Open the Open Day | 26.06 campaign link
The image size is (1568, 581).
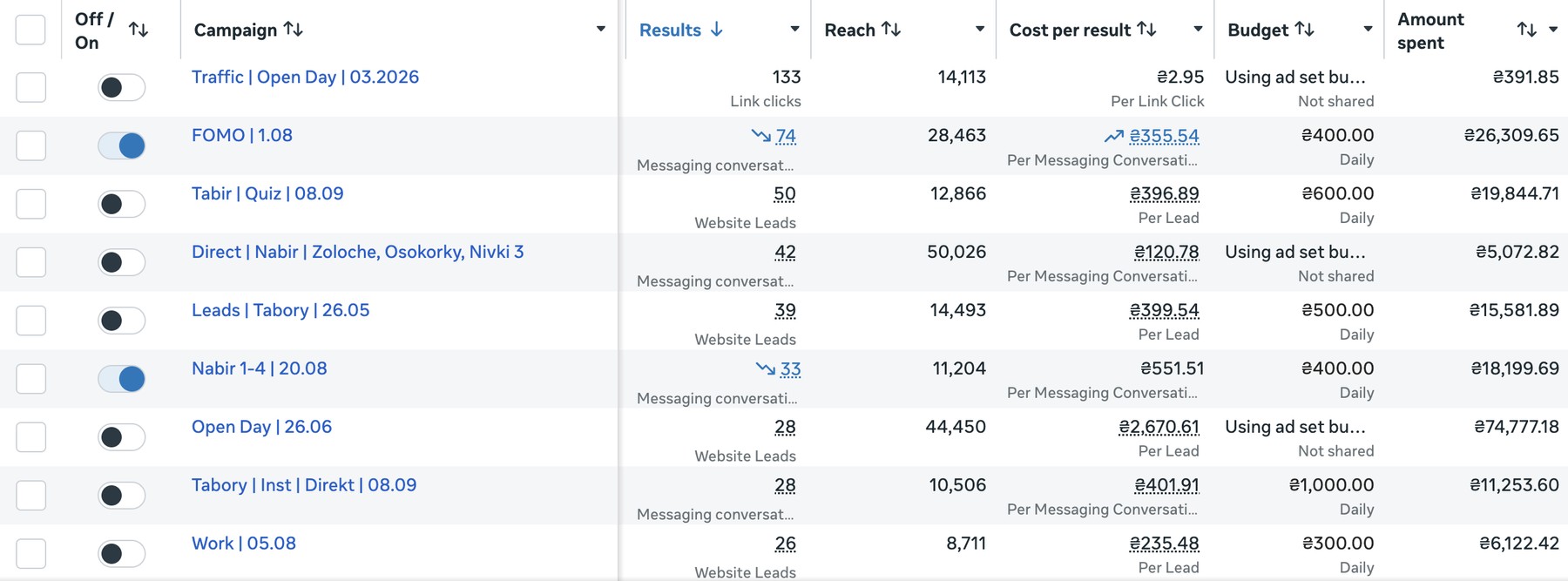pyautogui.click(x=261, y=427)
